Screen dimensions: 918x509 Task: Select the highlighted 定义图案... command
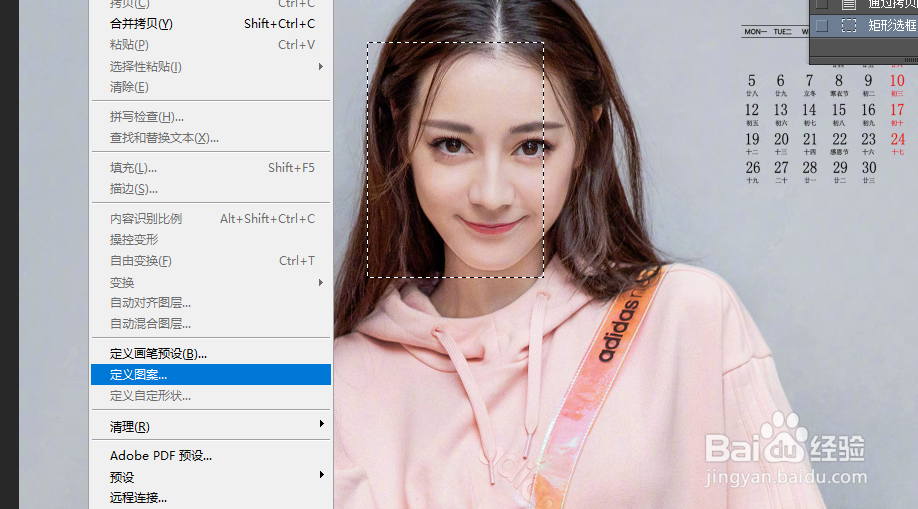click(x=211, y=375)
